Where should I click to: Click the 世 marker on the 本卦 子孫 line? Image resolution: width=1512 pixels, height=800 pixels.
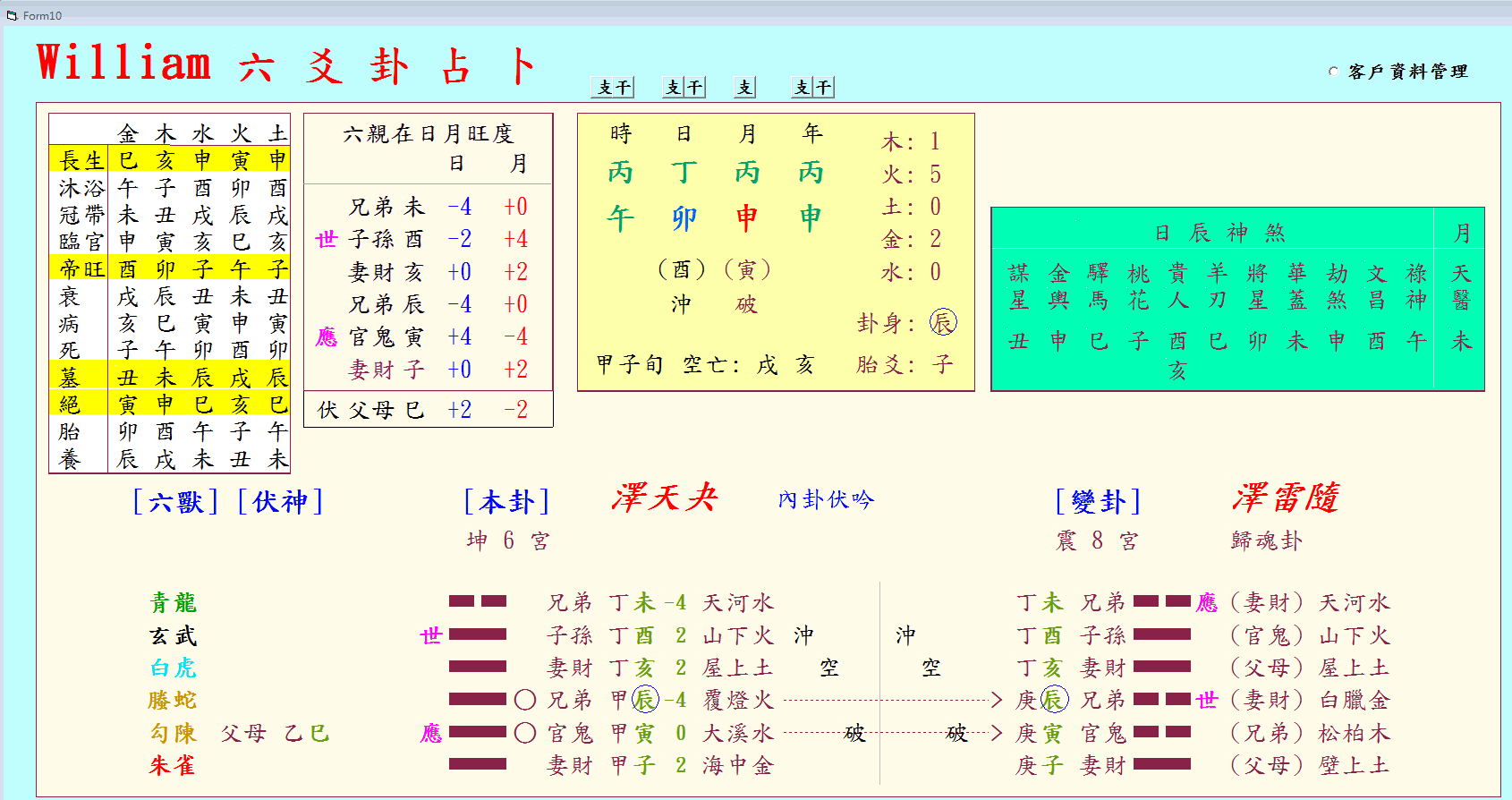click(x=431, y=635)
